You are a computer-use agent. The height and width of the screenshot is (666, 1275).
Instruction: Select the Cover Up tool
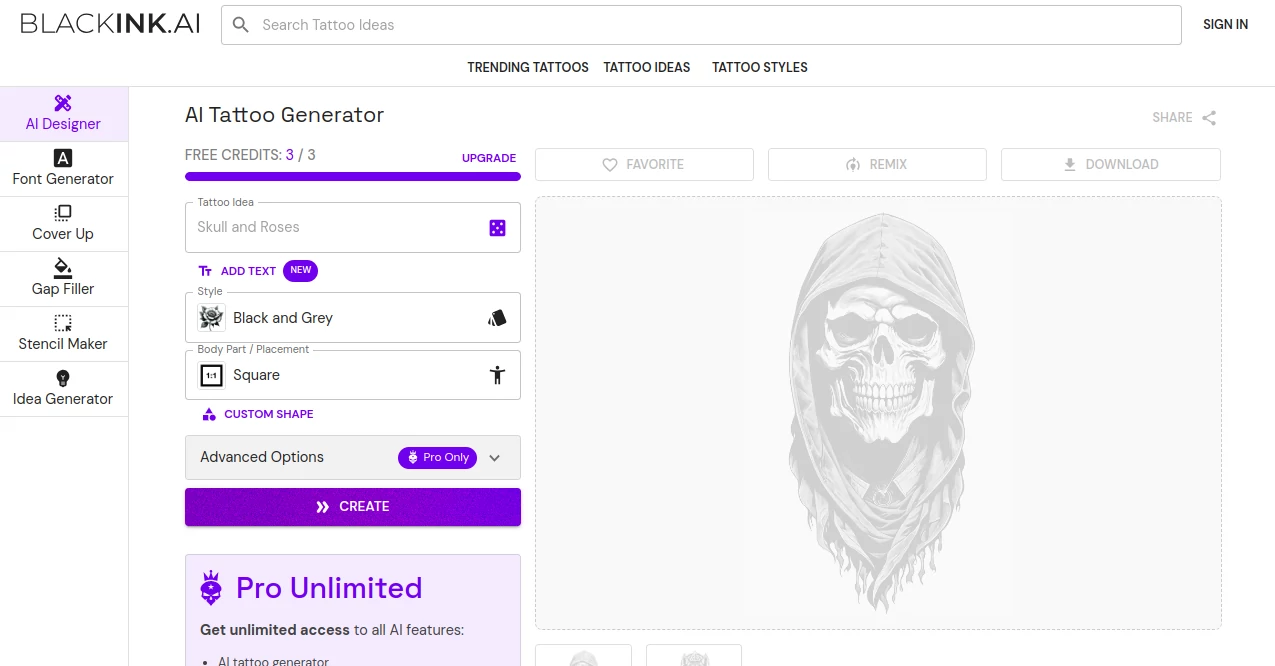point(63,224)
